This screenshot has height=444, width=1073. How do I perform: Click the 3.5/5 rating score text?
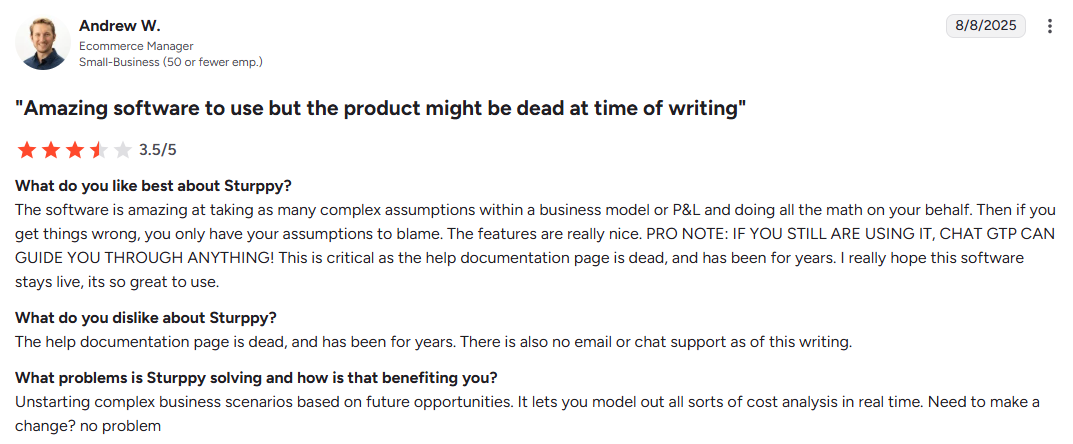pyautogui.click(x=157, y=150)
